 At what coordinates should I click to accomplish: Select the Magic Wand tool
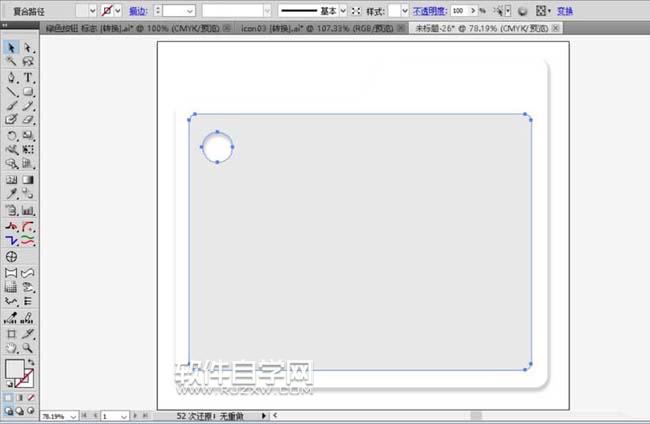(x=11, y=62)
